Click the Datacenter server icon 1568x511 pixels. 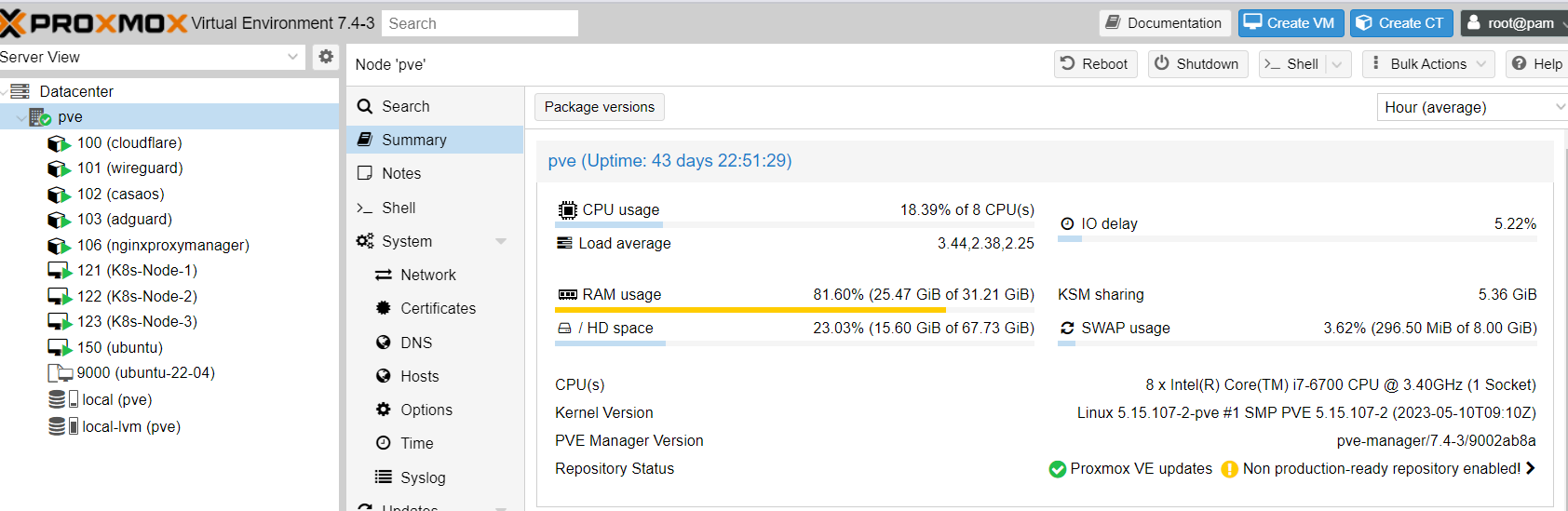click(20, 91)
